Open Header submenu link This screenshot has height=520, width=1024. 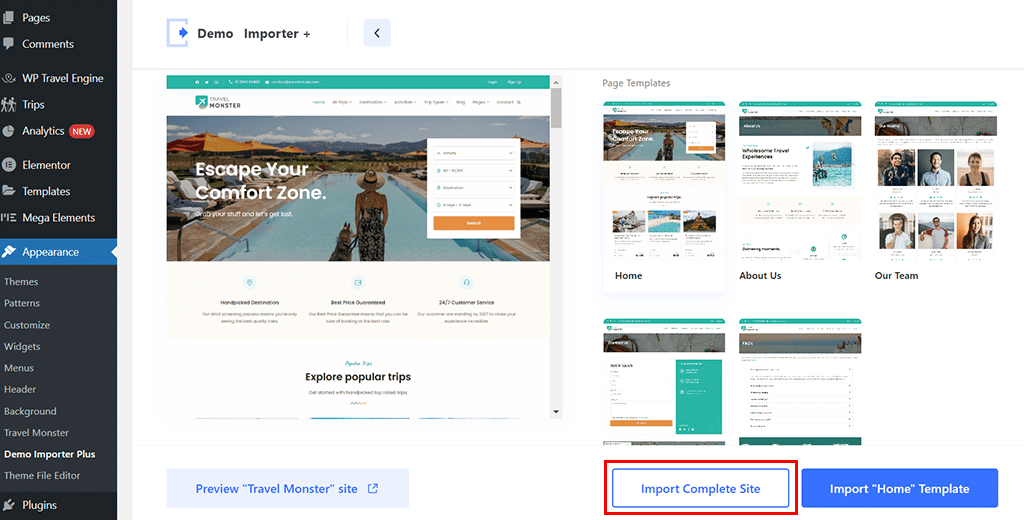(20, 389)
